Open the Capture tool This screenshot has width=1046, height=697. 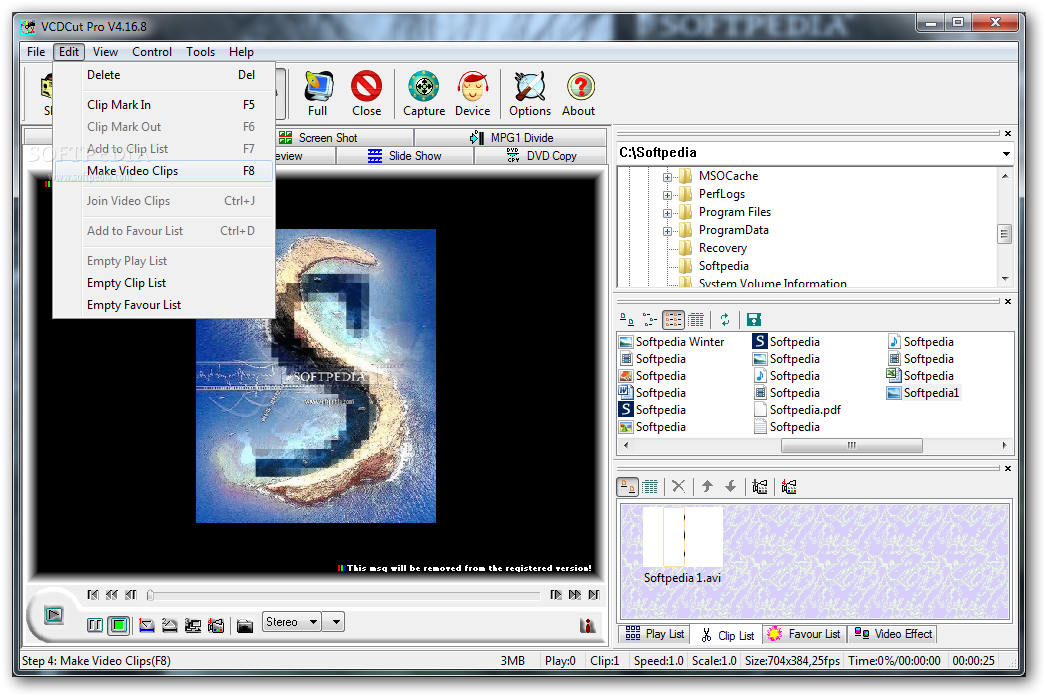click(x=424, y=93)
